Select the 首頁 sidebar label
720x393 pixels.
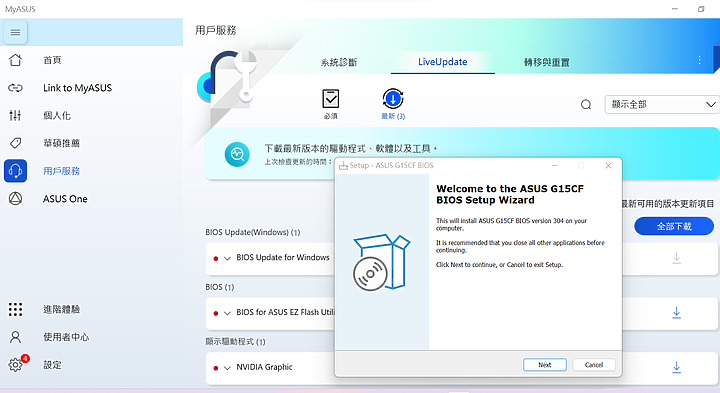pyautogui.click(x=52, y=60)
